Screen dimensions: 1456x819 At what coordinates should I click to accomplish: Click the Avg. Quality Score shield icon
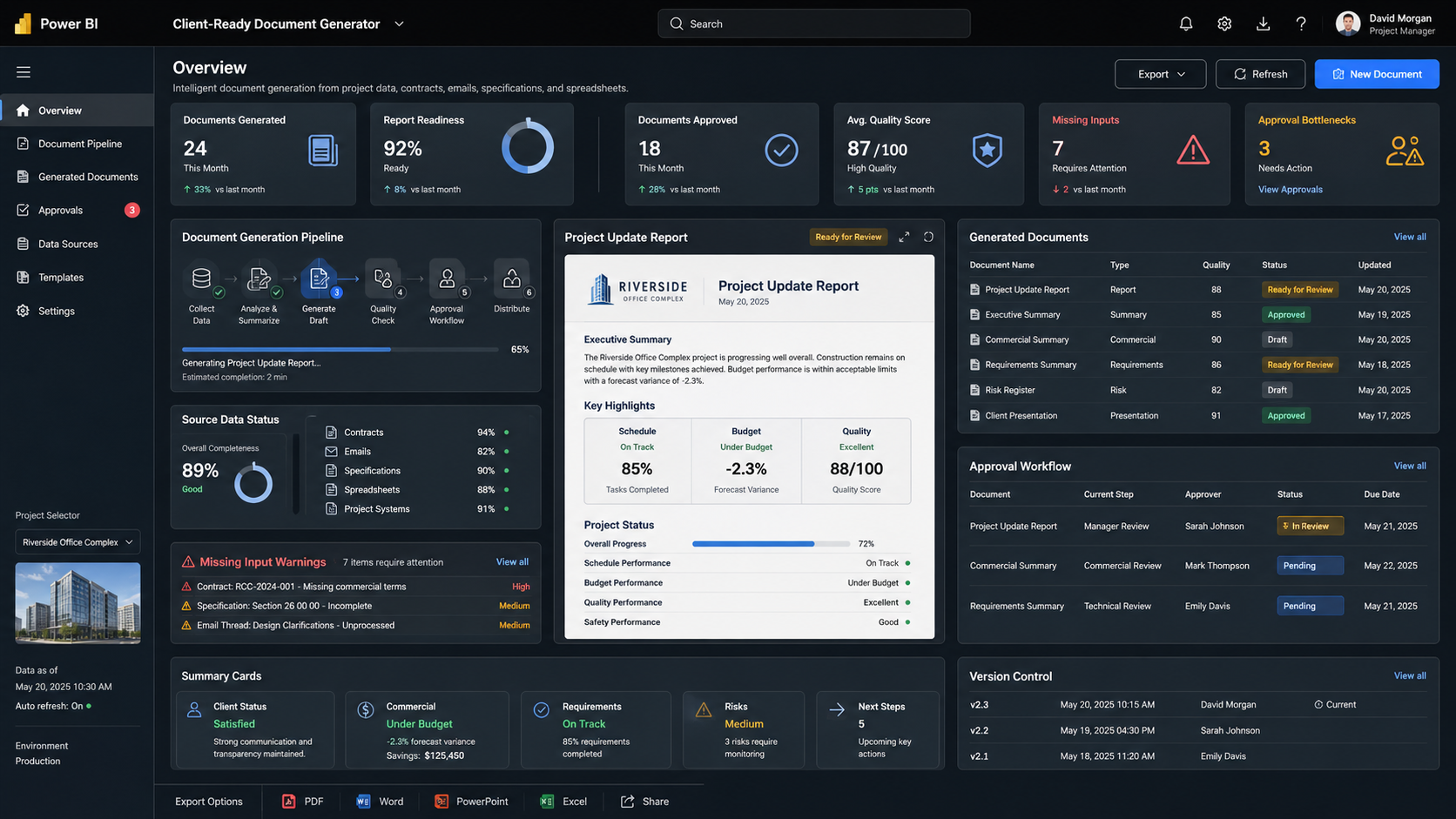[x=987, y=151]
